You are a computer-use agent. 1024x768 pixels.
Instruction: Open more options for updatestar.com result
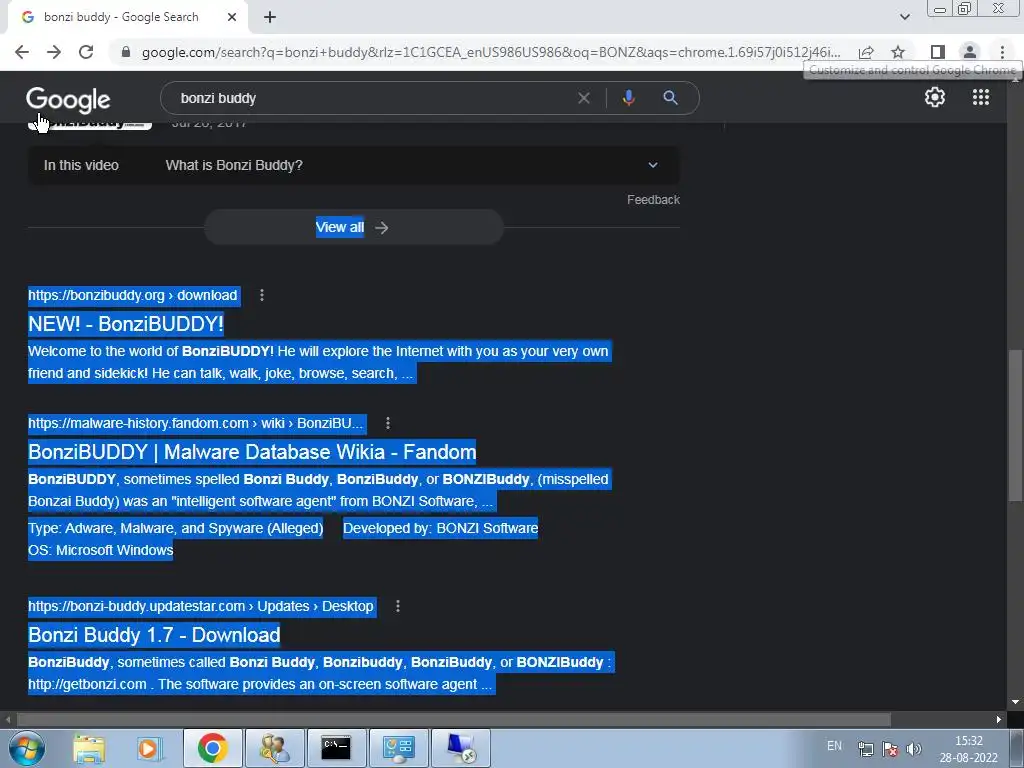pos(398,606)
